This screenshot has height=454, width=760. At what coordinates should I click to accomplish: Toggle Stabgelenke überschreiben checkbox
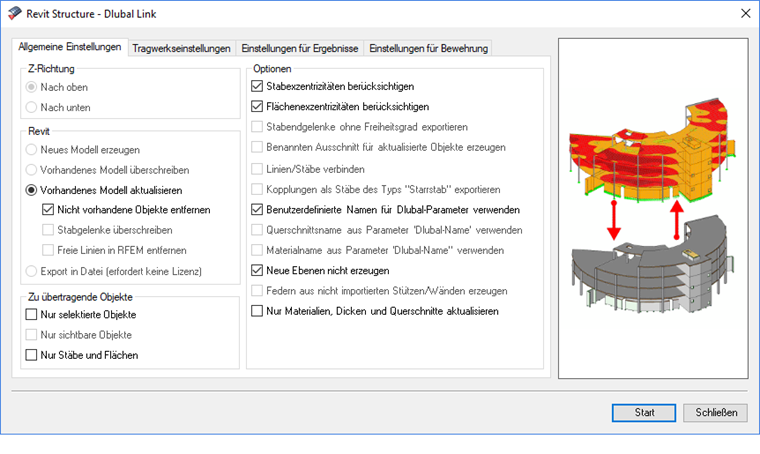(x=48, y=230)
